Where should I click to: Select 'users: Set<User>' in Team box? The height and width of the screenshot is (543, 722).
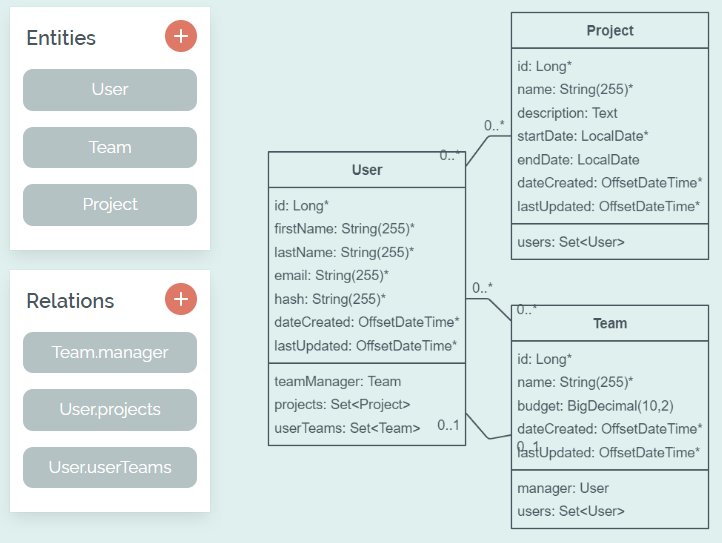[x=571, y=511]
